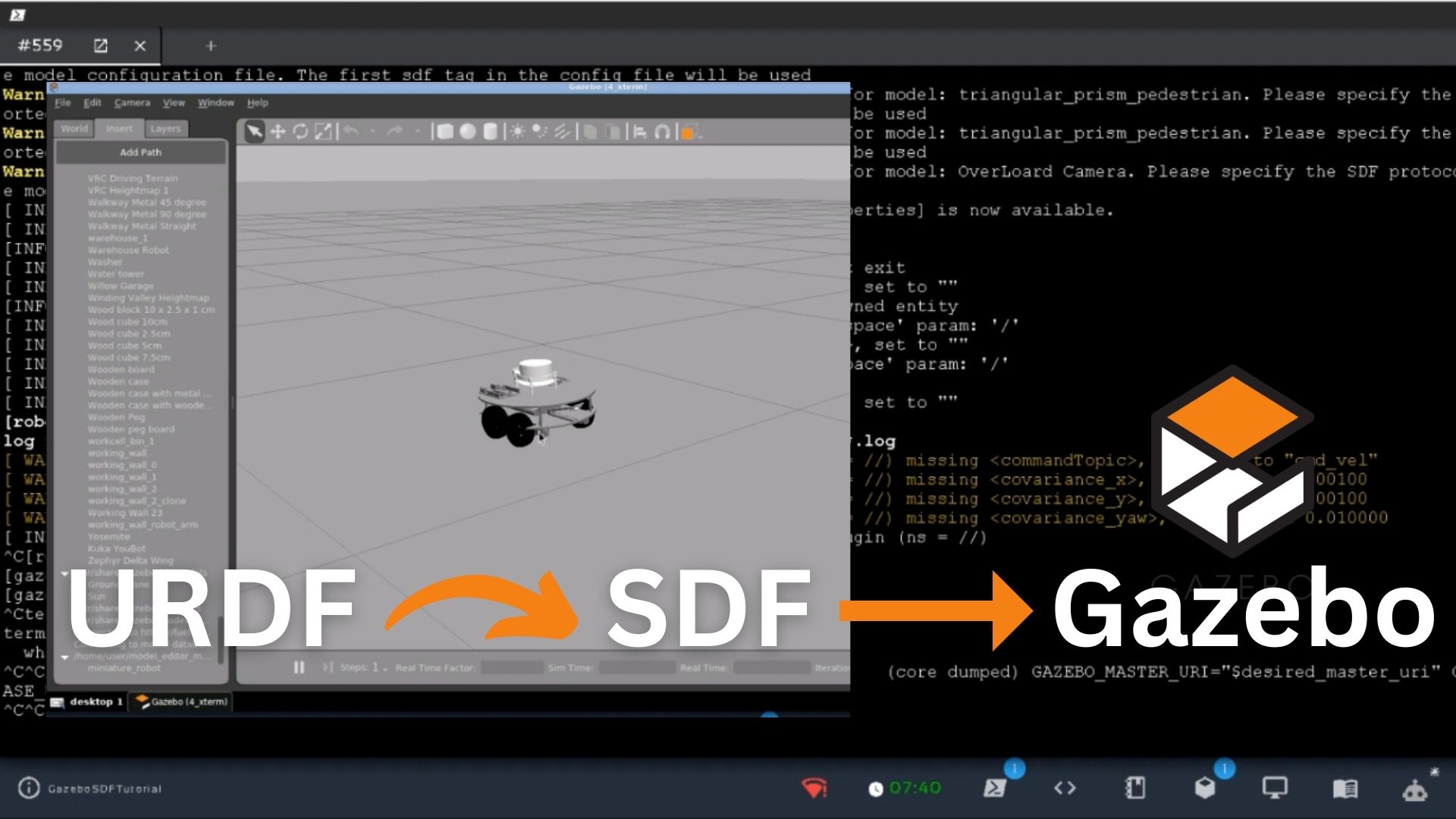This screenshot has width=1456, height=819.
Task: Switch to desktop 1 in taskbar
Action: pyautogui.click(x=87, y=701)
